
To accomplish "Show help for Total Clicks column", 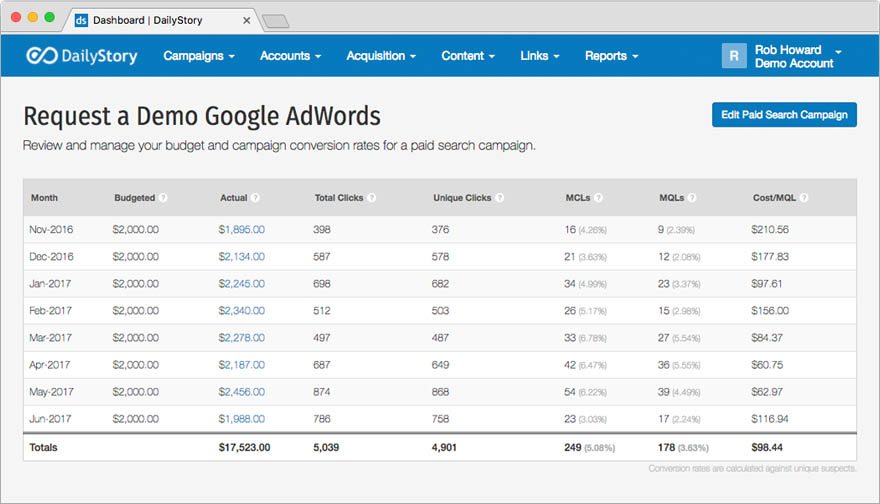I will (372, 198).
